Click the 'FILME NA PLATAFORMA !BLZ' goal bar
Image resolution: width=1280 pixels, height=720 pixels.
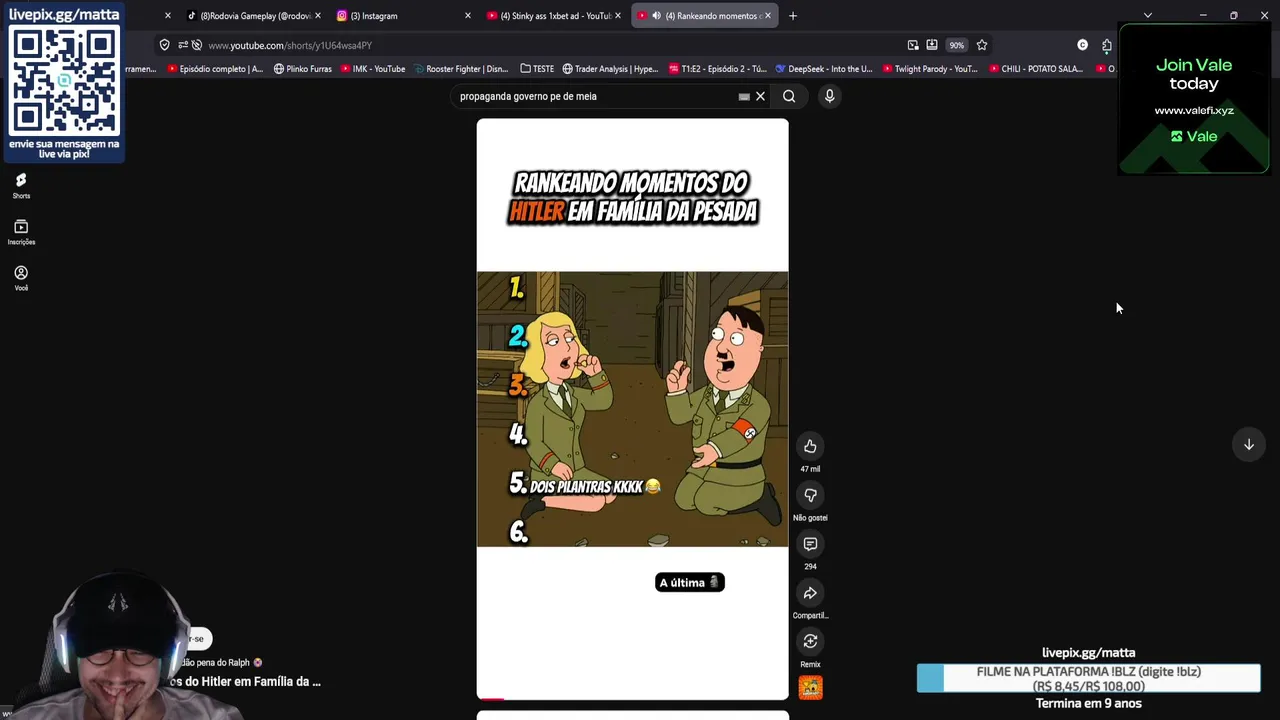click(1088, 679)
